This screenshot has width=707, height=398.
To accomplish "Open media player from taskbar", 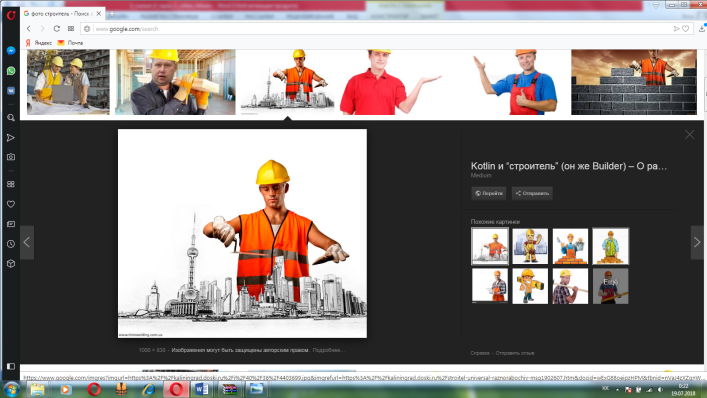I will tap(65, 389).
